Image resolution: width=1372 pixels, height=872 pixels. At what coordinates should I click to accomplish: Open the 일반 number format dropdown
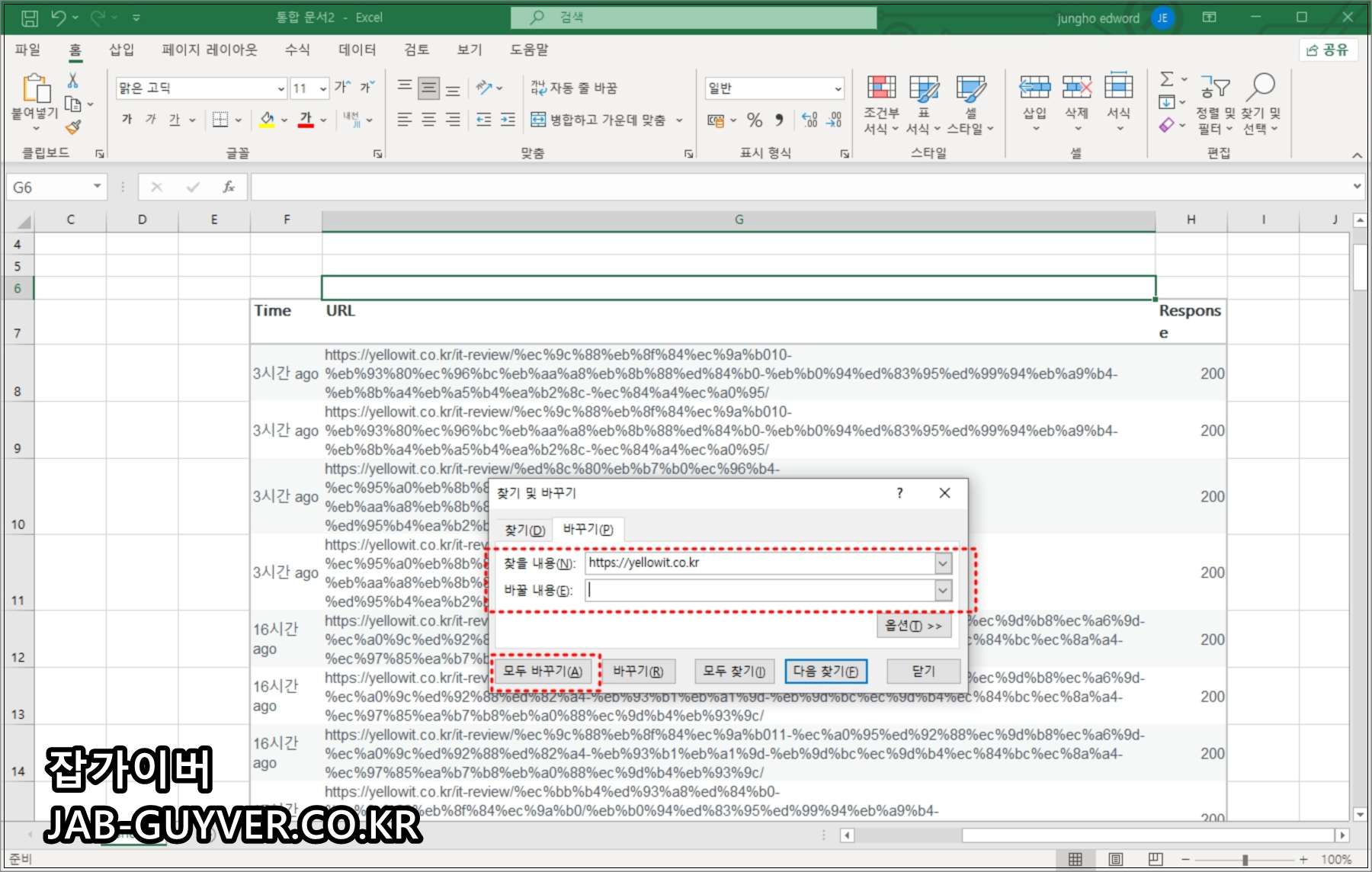[838, 88]
